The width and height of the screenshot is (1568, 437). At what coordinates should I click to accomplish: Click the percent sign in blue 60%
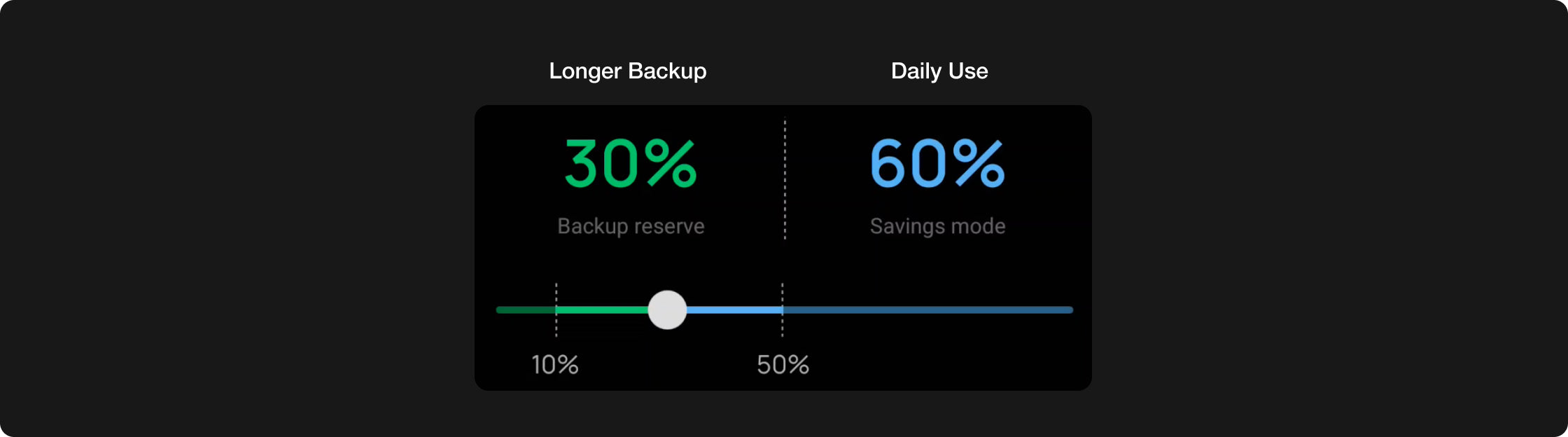tap(979, 164)
